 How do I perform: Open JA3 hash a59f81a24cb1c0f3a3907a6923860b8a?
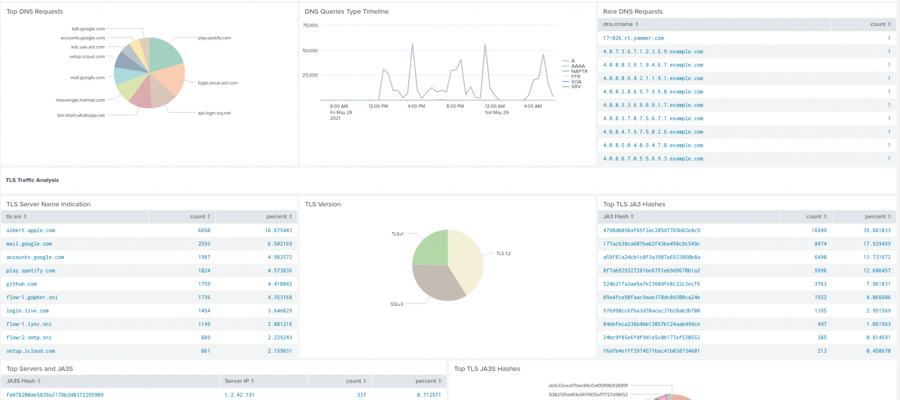click(x=651, y=257)
